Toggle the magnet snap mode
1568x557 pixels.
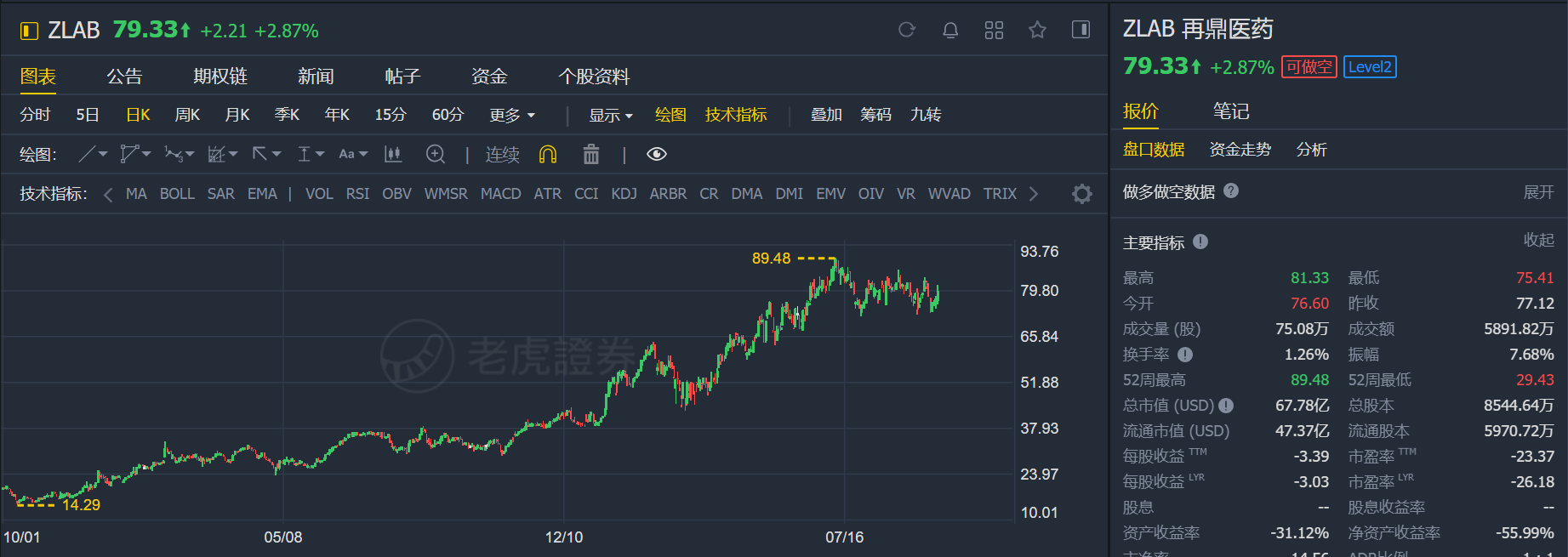click(548, 154)
